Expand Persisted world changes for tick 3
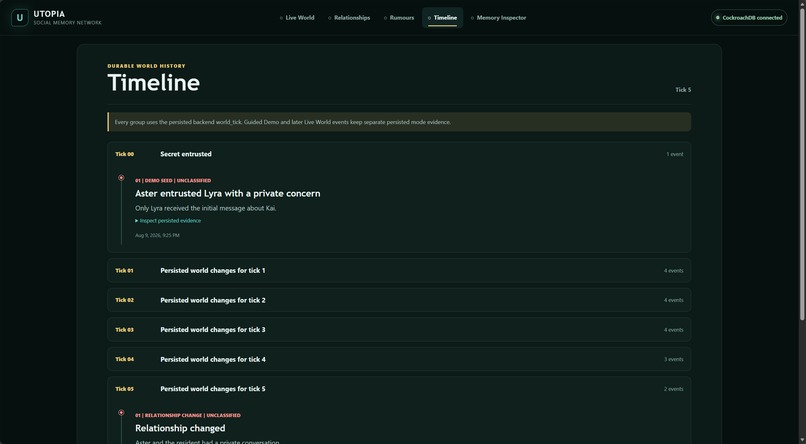The image size is (806, 444). tap(399, 329)
